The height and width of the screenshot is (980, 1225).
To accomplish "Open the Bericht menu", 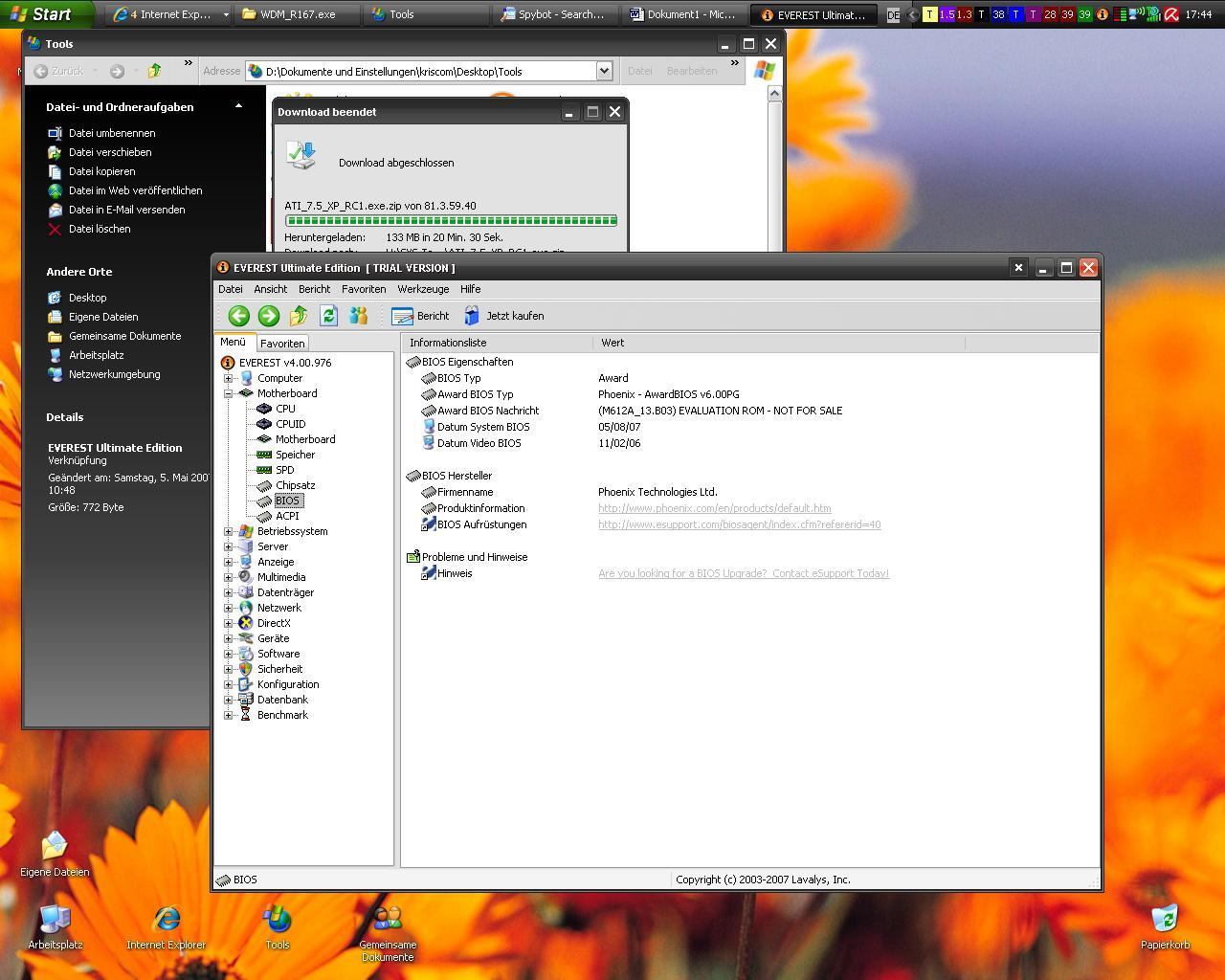I will (x=314, y=289).
